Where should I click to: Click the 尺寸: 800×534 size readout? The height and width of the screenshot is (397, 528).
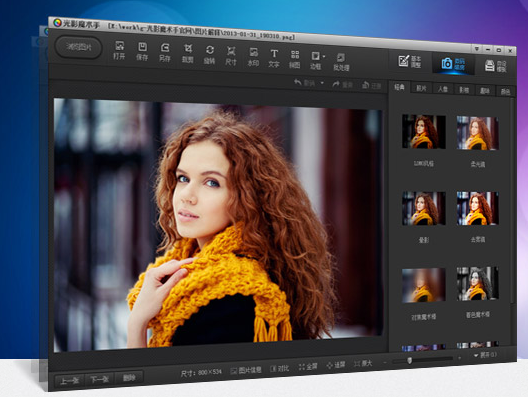click(201, 372)
